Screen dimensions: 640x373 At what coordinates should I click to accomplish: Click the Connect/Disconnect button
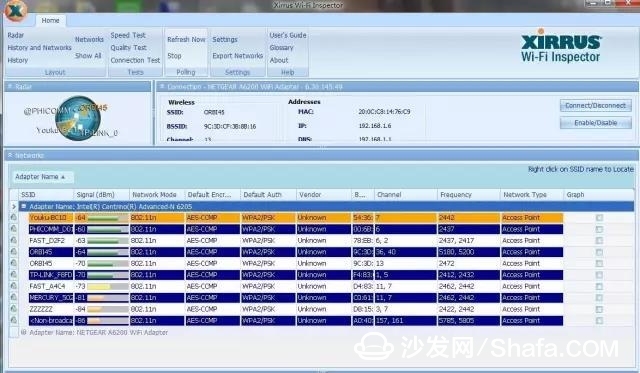(596, 105)
